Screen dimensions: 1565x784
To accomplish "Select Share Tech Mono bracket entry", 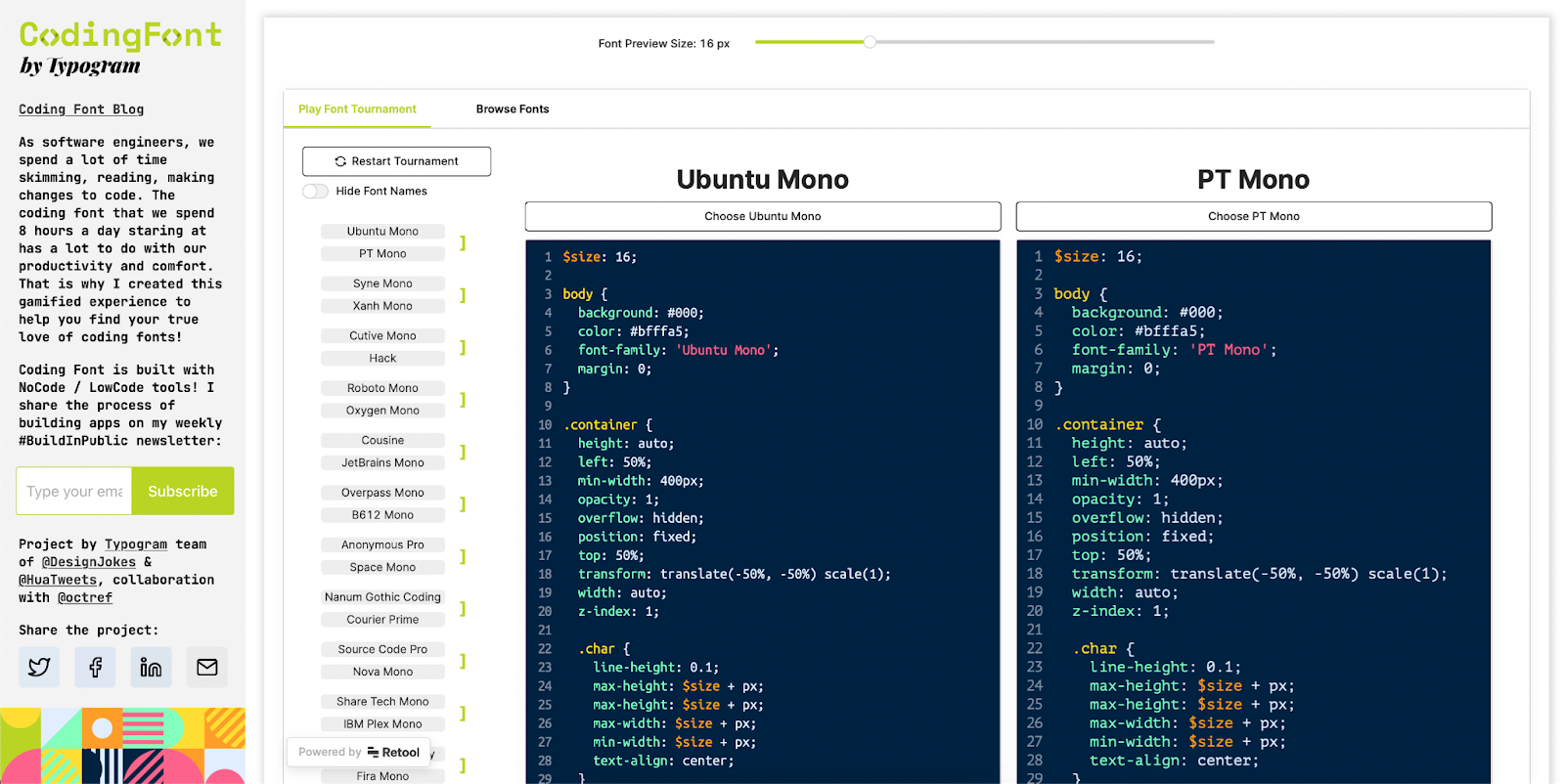I will coord(382,702).
